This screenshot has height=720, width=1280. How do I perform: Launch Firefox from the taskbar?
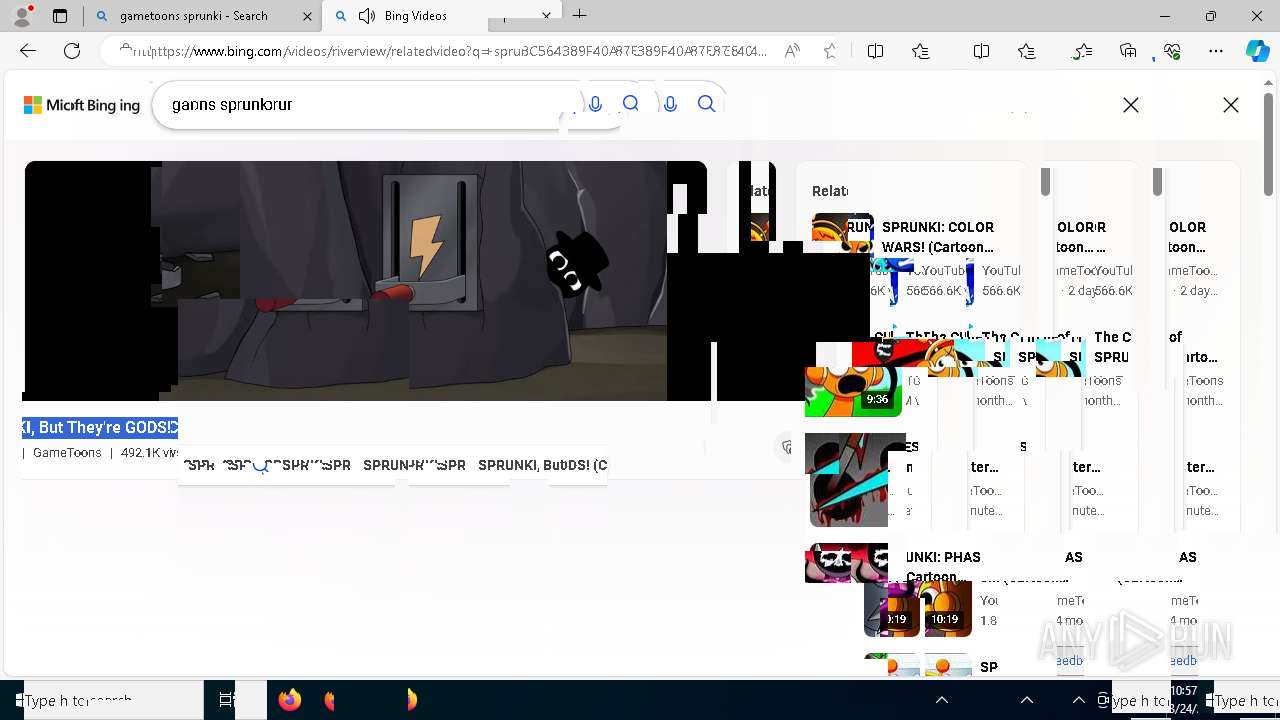(x=290, y=700)
